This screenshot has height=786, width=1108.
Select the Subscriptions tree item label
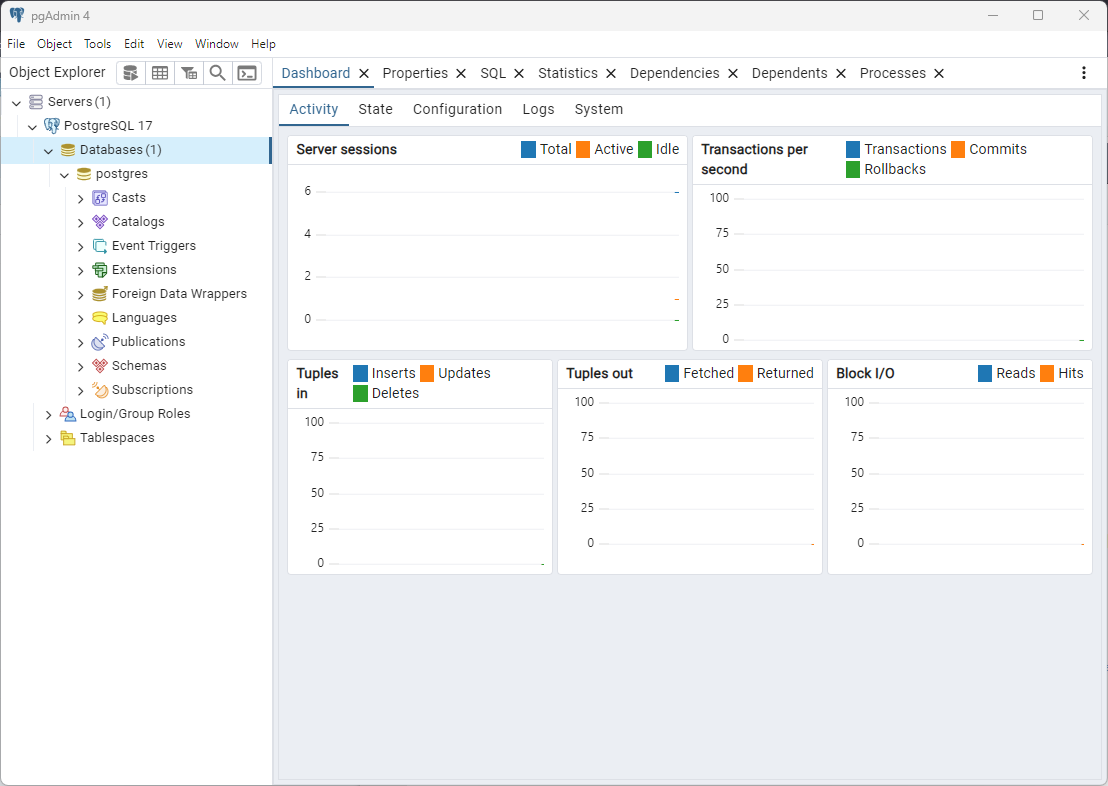pyautogui.click(x=152, y=390)
